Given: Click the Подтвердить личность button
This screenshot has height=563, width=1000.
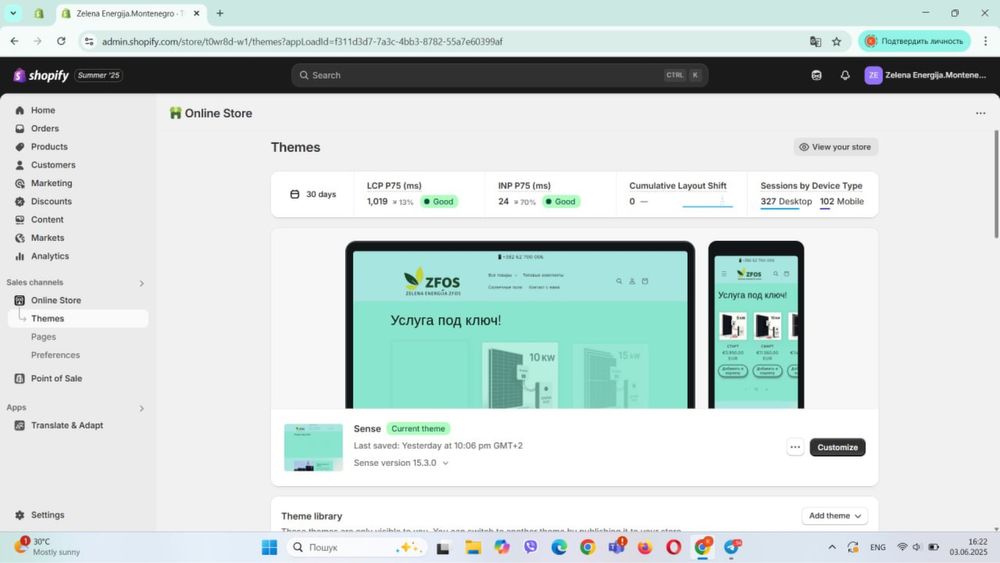Looking at the screenshot, I should tap(914, 41).
